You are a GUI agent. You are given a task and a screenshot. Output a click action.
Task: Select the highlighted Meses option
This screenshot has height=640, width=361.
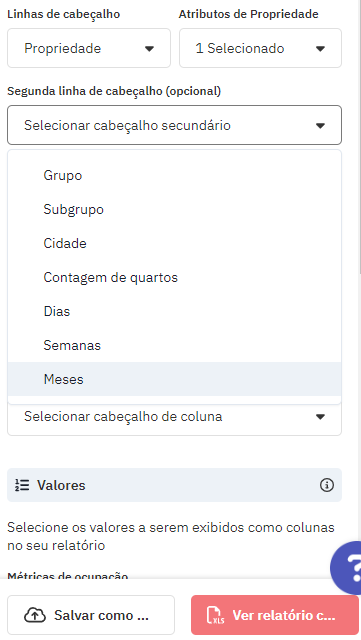(174, 379)
